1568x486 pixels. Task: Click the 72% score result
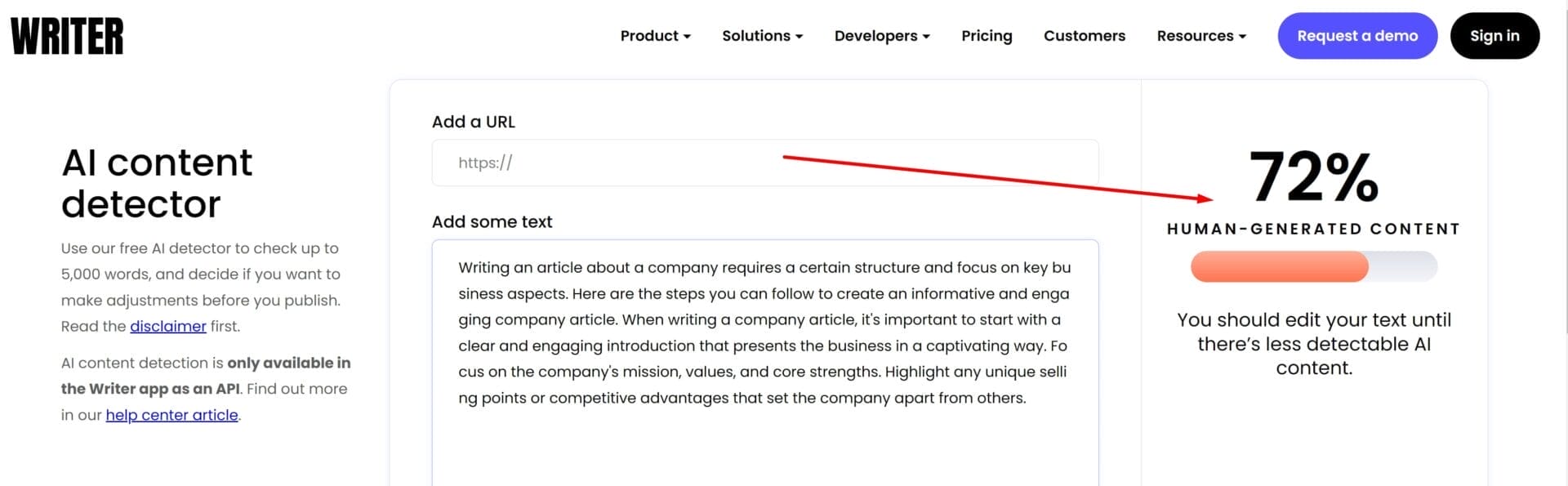[x=1313, y=176]
